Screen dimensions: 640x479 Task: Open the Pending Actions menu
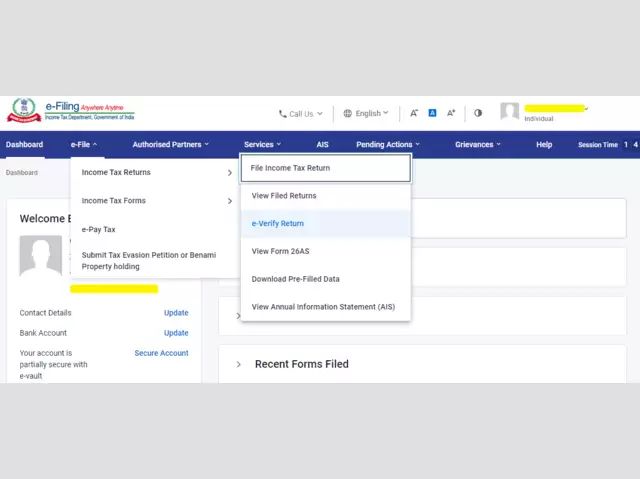(387, 145)
